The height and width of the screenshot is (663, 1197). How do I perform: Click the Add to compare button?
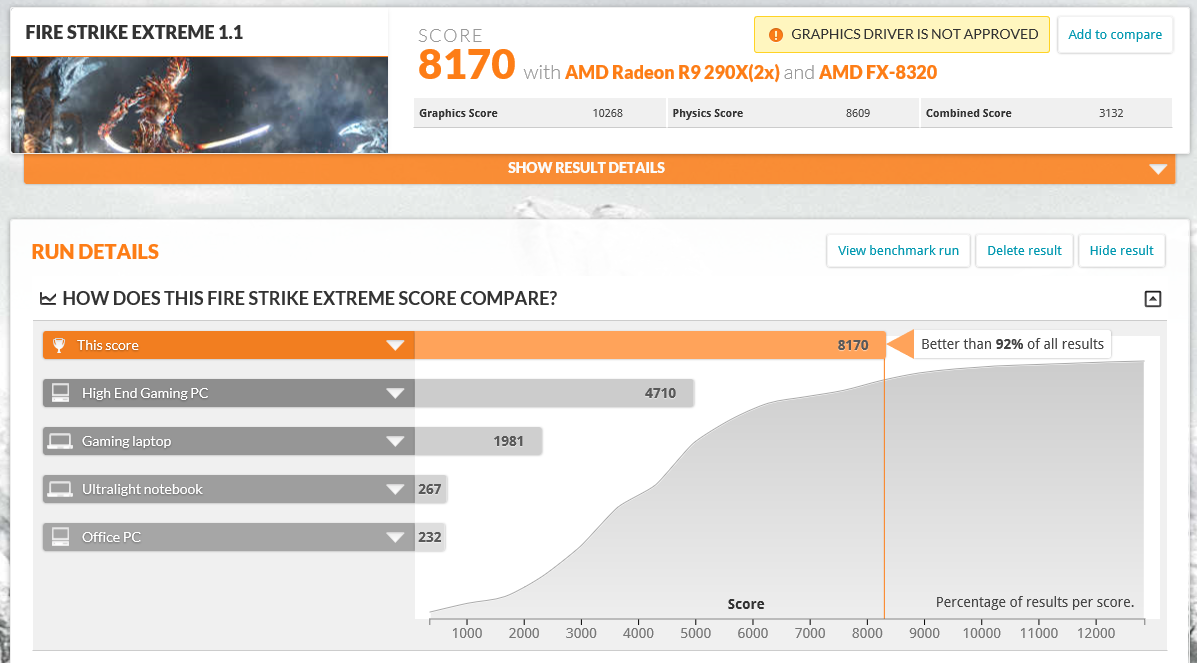[x=1115, y=34]
